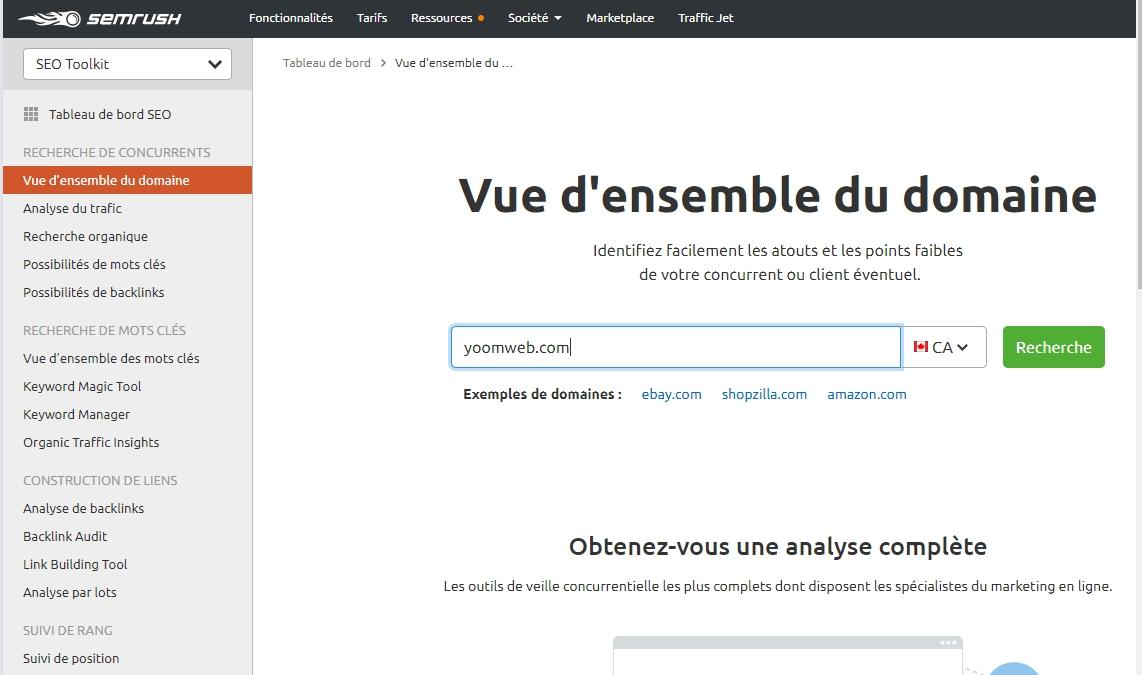Open Keyword Magic Tool from the sidebar
This screenshot has height=675, width=1142.
pyautogui.click(x=82, y=386)
